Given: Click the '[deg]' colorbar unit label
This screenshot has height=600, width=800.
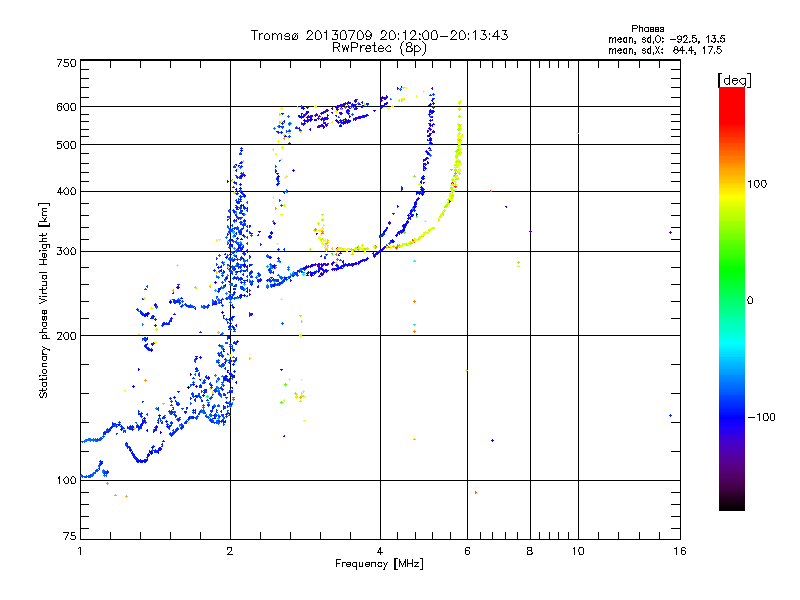Looking at the screenshot, I should coord(734,80).
